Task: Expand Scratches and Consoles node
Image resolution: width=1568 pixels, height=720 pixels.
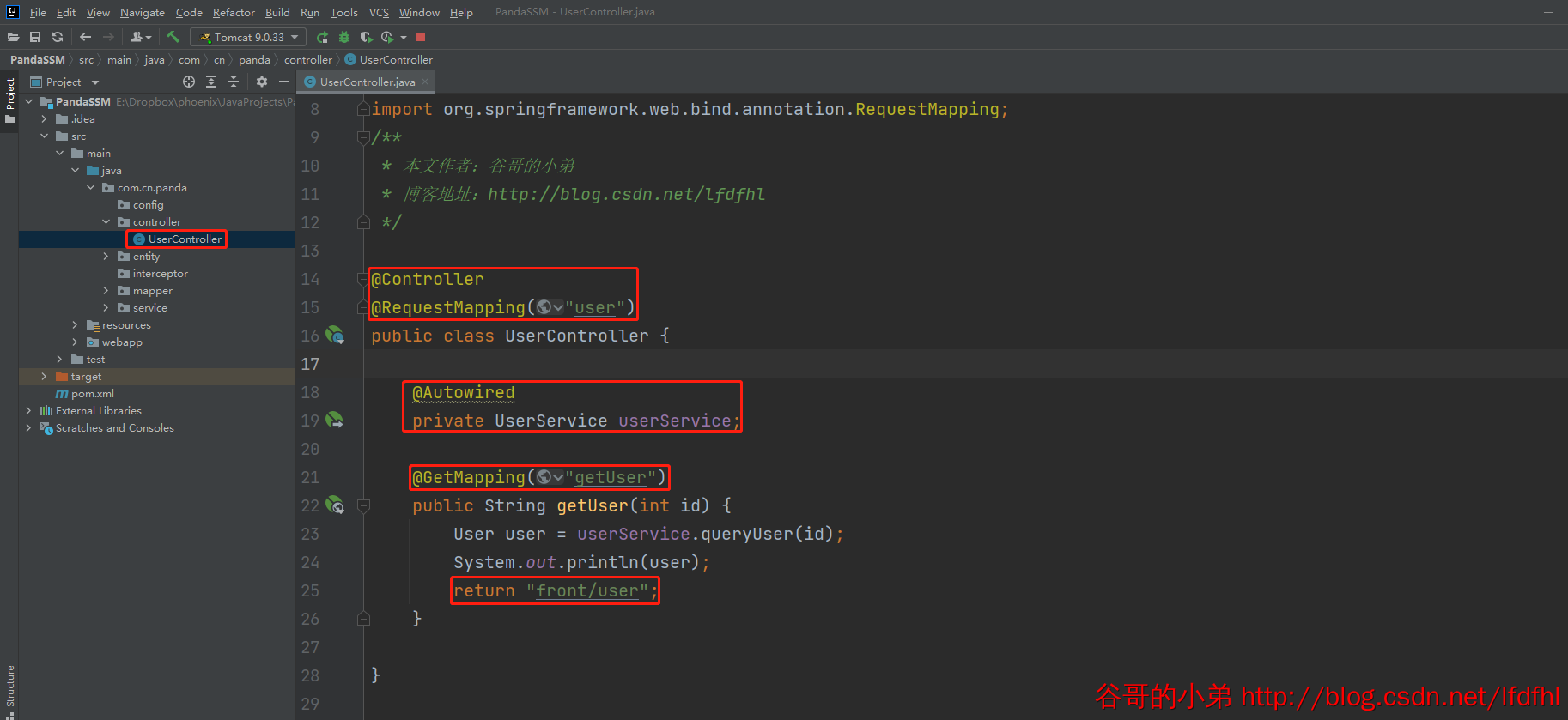Action: [x=29, y=427]
